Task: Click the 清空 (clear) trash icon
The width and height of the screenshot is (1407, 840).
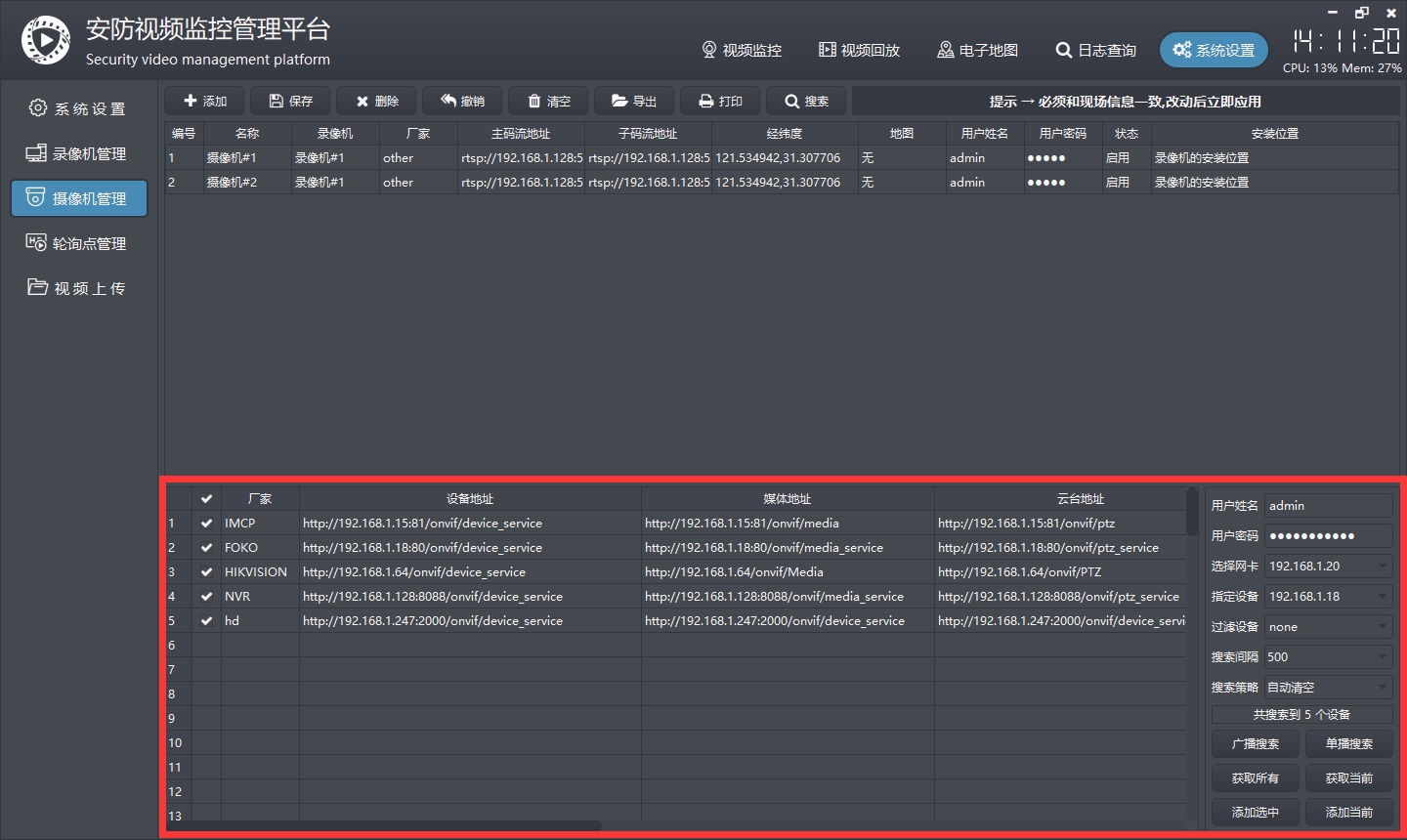Action: coord(534,101)
